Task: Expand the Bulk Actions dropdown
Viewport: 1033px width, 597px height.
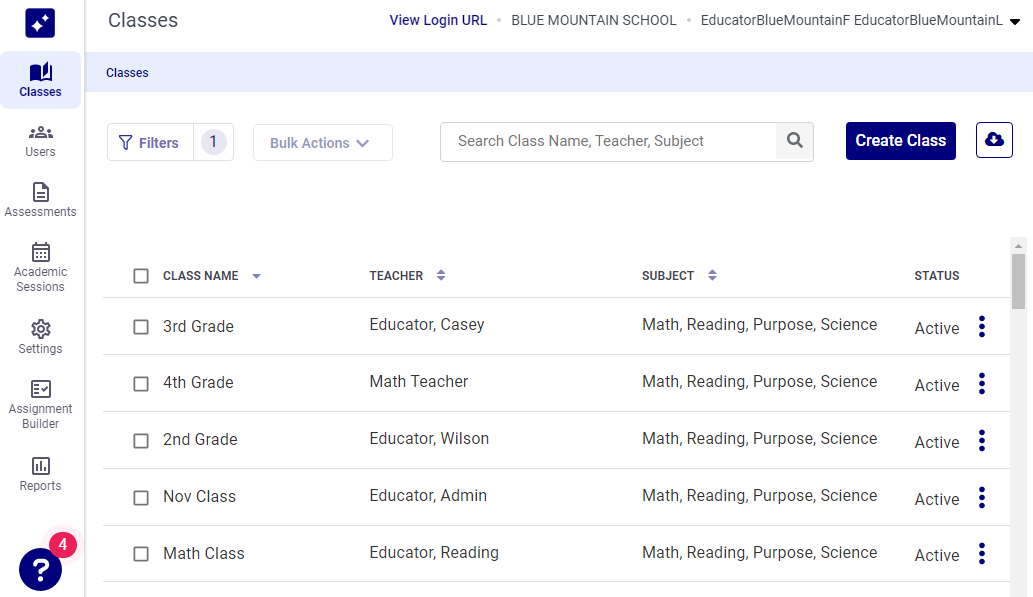Action: click(x=322, y=143)
